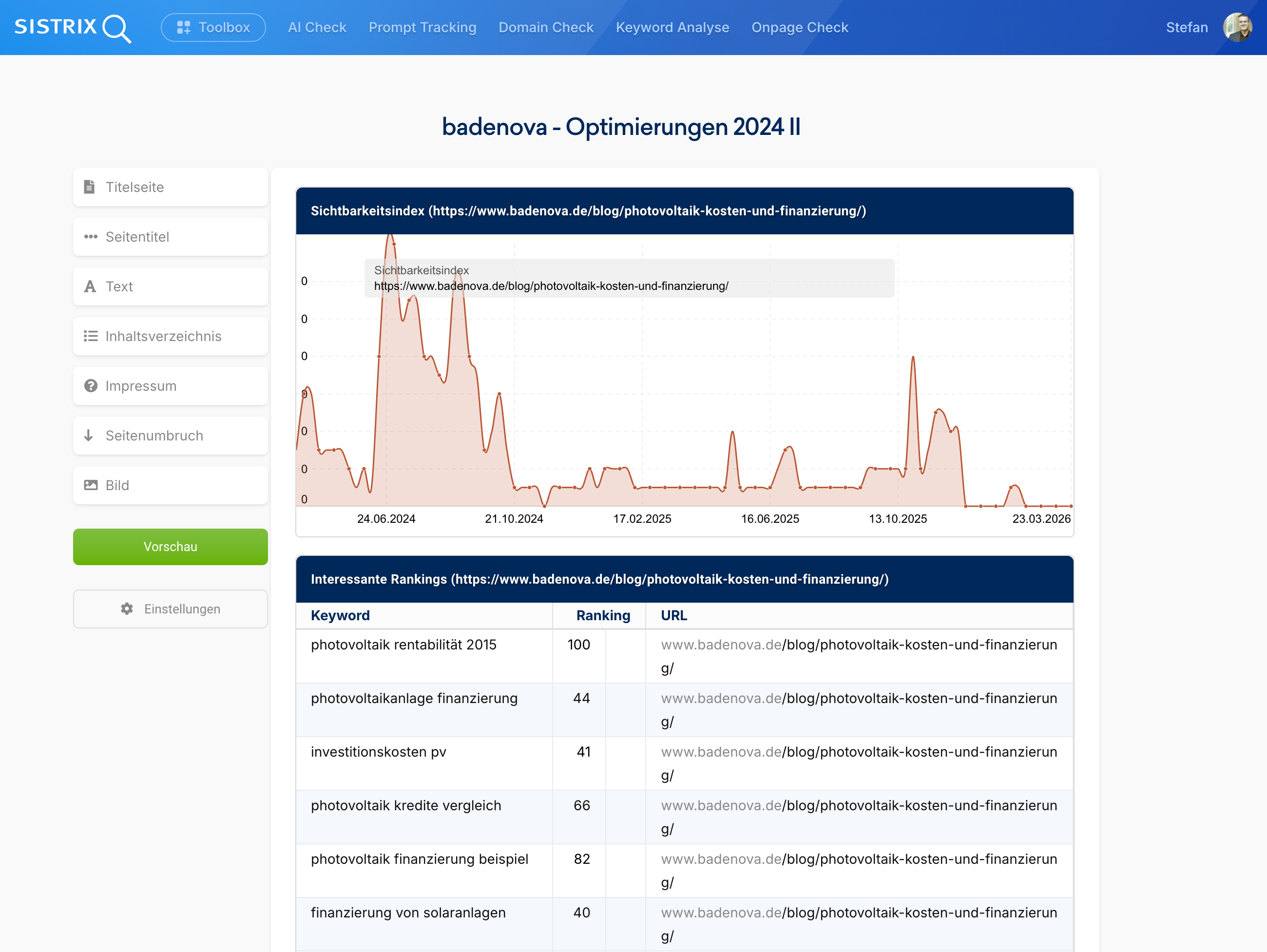Image resolution: width=1267 pixels, height=952 pixels.
Task: Click the question mark icon next to Impressum
Action: point(91,385)
